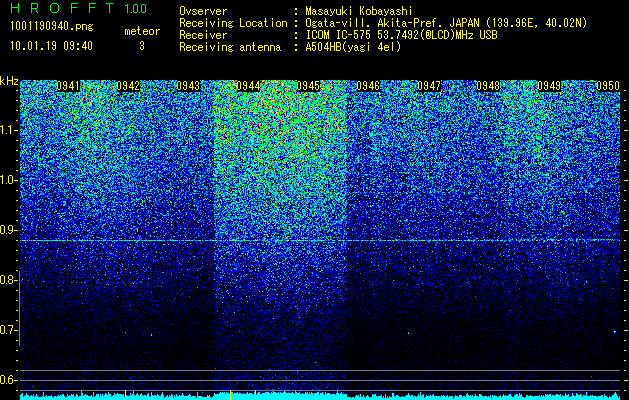Click the 0.6 frequency axis label
Viewport: 629px width, 400px height.
[x=7, y=380]
